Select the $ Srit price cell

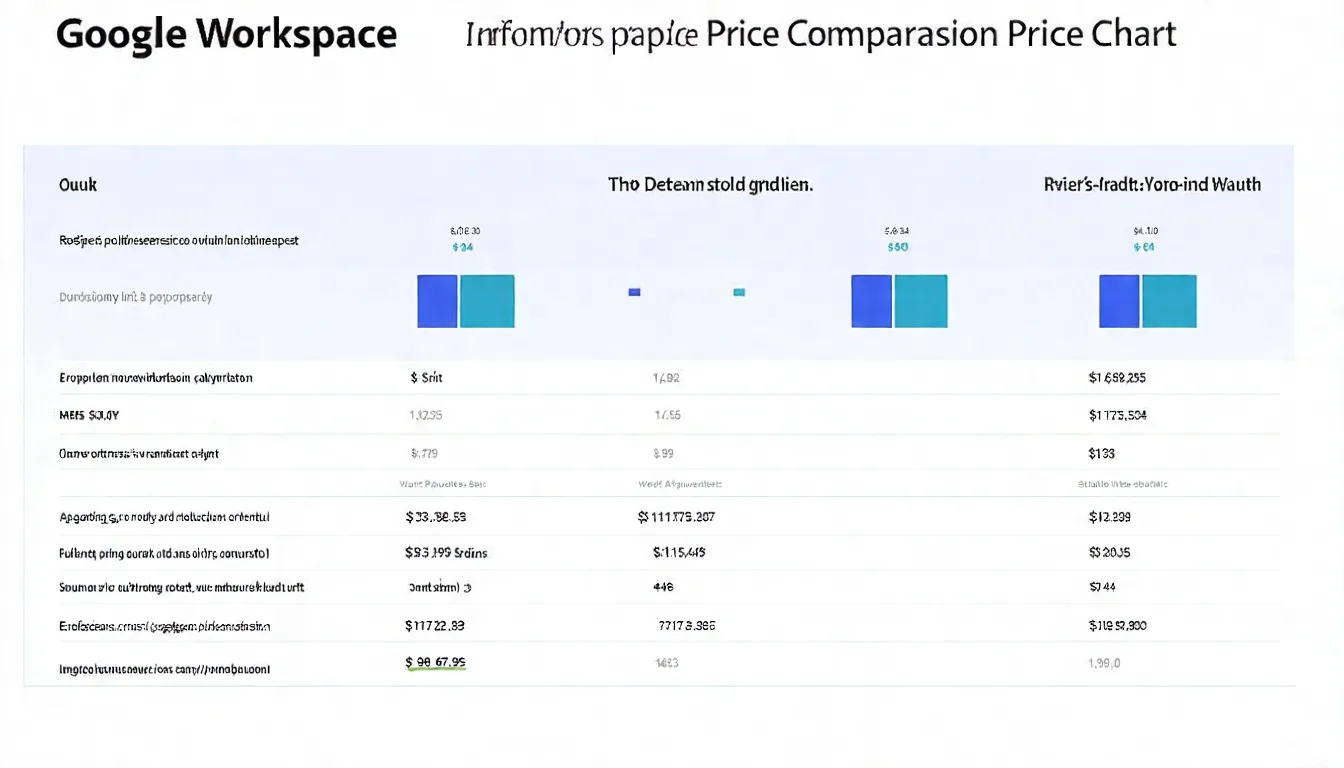point(426,378)
